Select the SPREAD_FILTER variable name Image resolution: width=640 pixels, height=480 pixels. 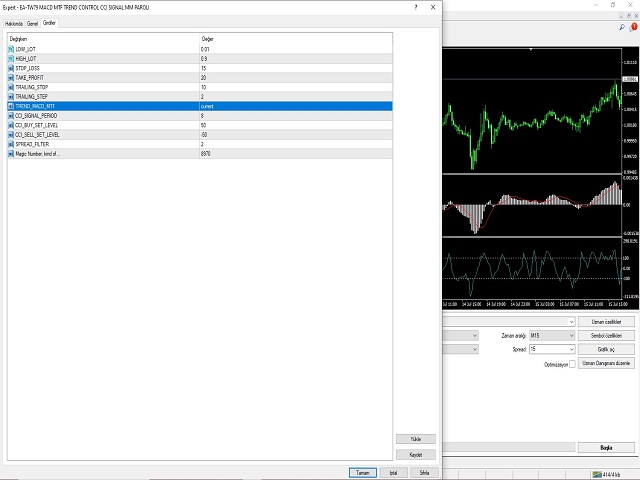(32, 144)
